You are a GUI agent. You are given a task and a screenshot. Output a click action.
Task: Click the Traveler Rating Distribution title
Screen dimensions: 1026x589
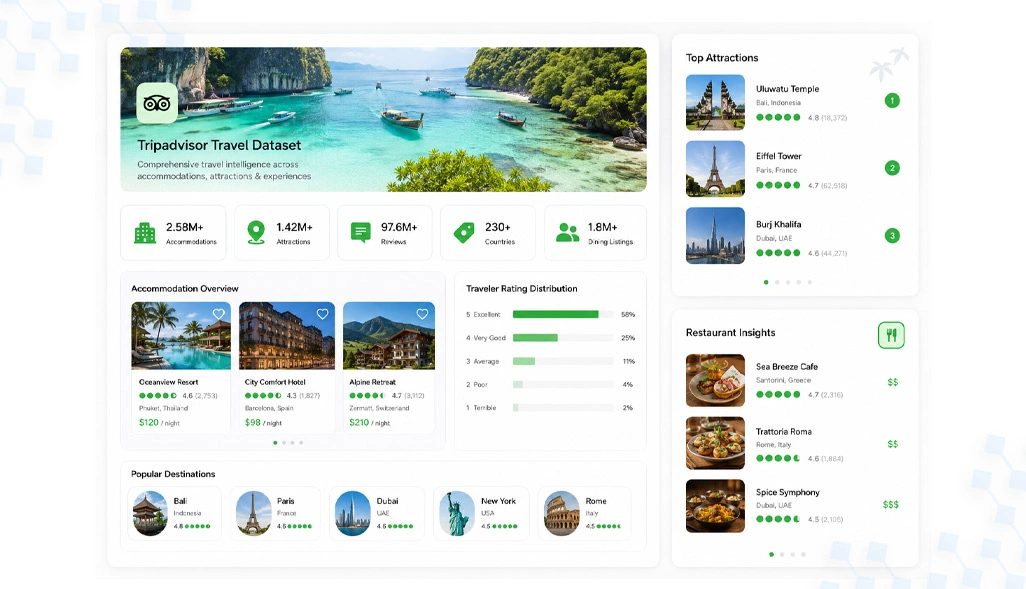tap(522, 289)
